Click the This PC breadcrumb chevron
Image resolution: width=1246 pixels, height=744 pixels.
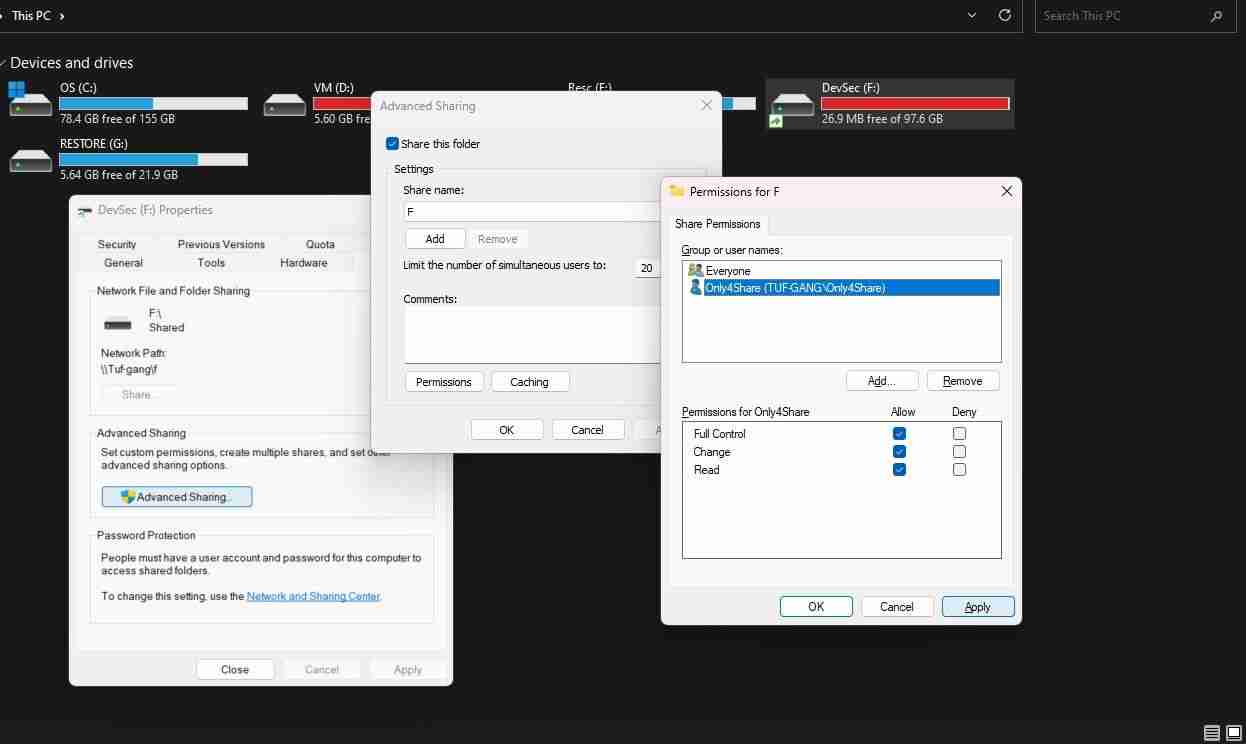pos(62,16)
